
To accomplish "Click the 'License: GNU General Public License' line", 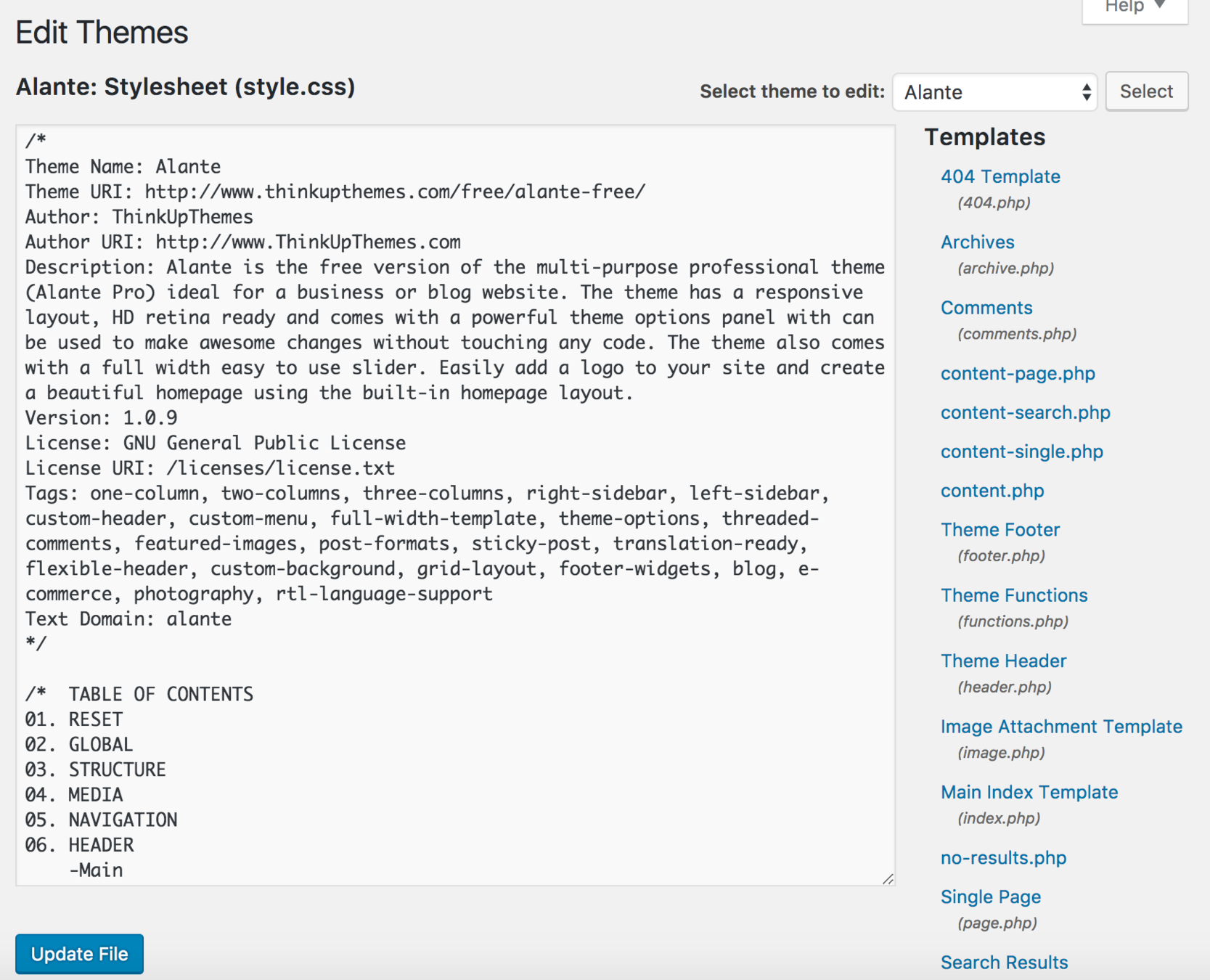I will click(216, 443).
